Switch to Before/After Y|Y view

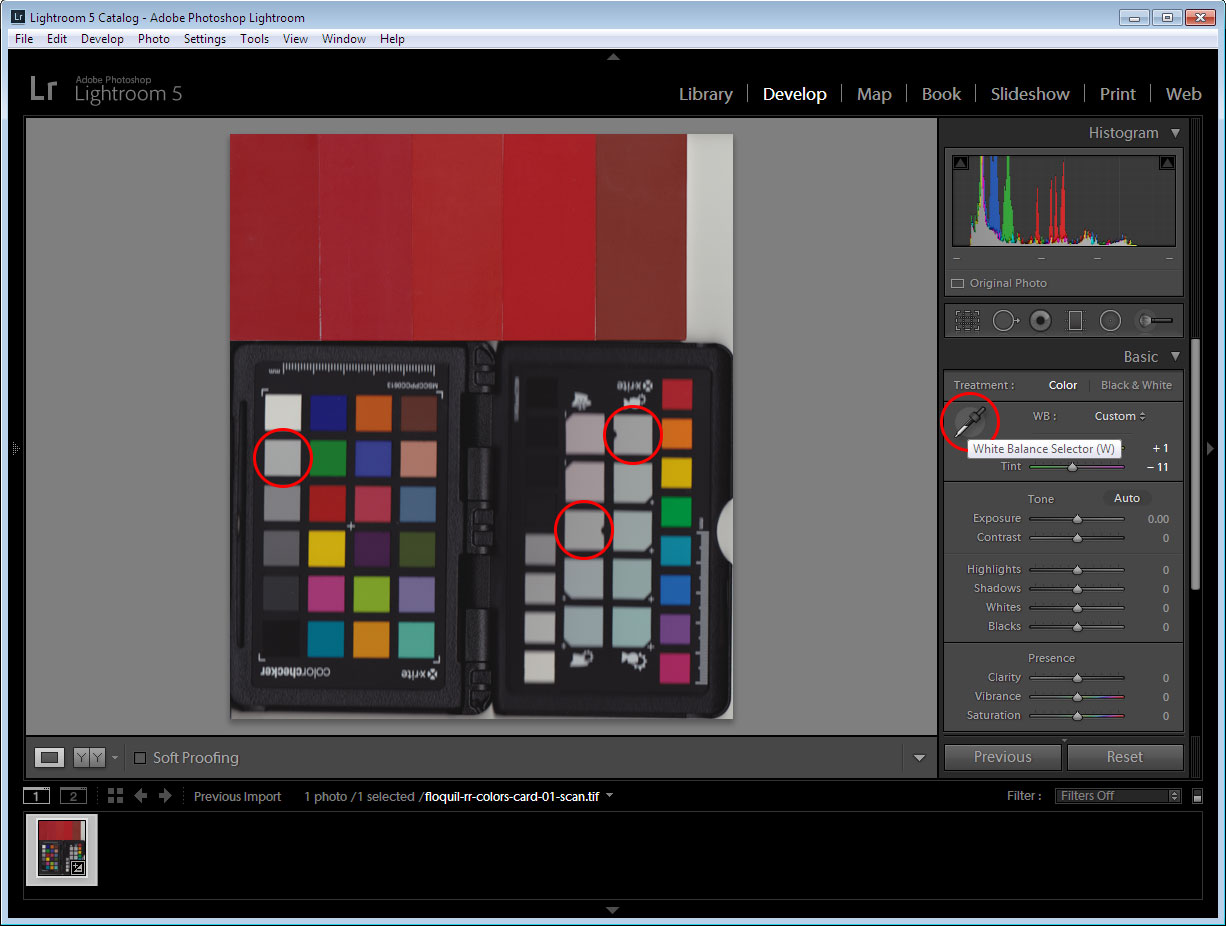[89, 758]
